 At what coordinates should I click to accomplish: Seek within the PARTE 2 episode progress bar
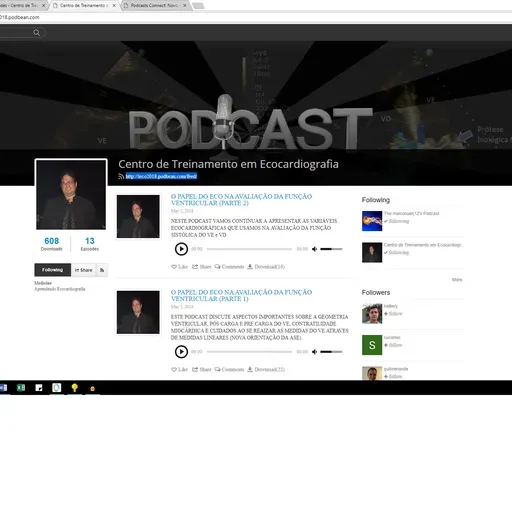click(x=249, y=249)
